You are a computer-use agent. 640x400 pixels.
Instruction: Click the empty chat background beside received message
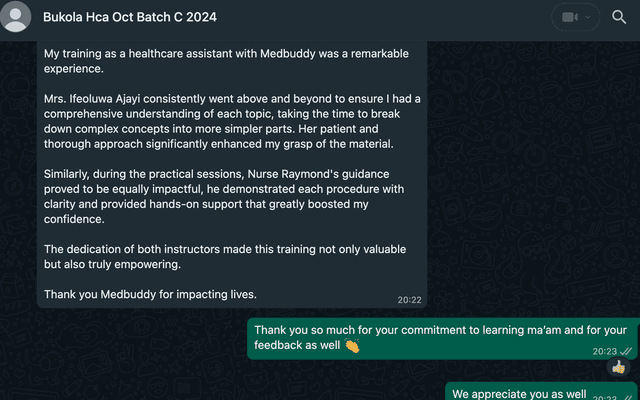[x=530, y=180]
